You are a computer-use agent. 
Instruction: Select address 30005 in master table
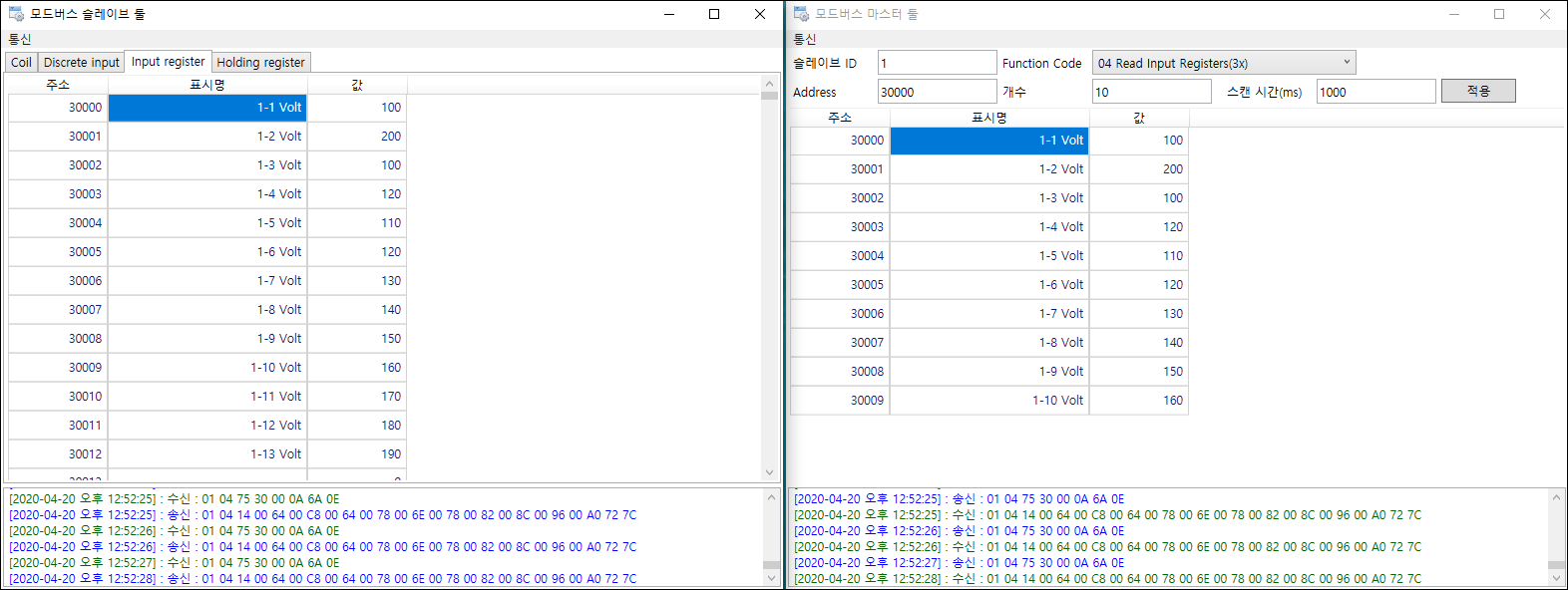840,285
